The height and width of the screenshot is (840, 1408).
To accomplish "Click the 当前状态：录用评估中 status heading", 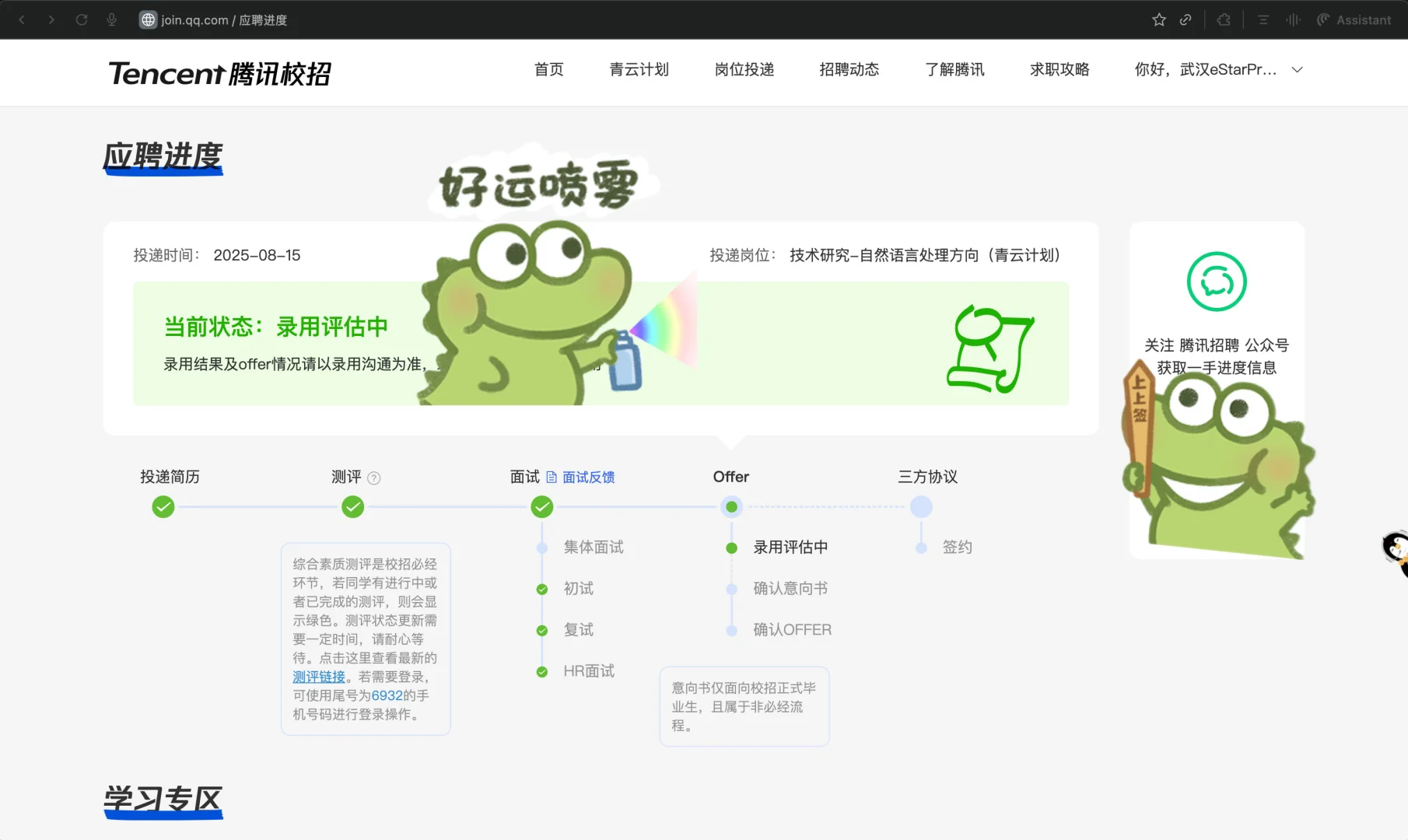I will 276,327.
